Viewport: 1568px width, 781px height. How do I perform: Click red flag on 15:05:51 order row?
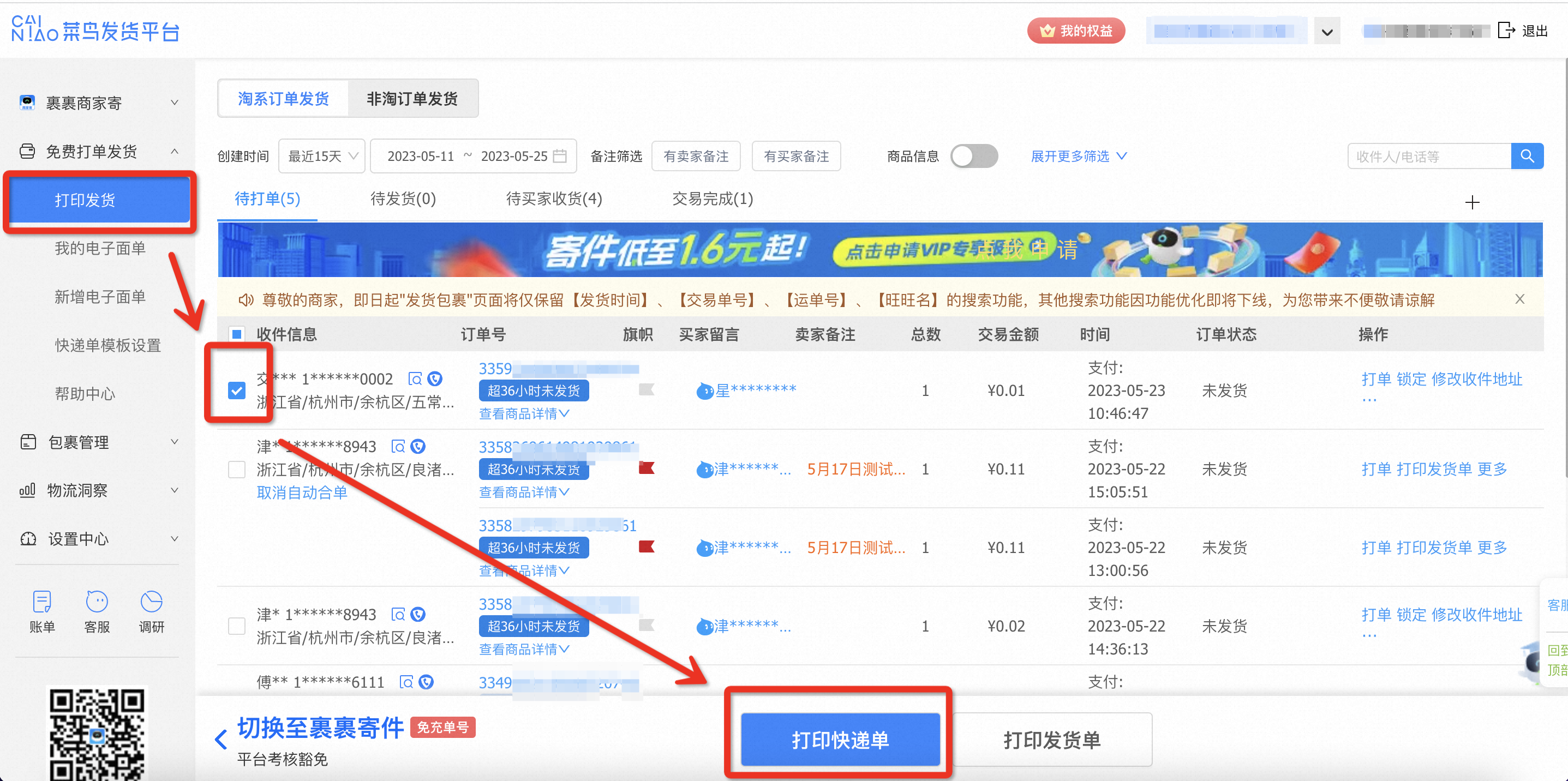click(x=646, y=468)
